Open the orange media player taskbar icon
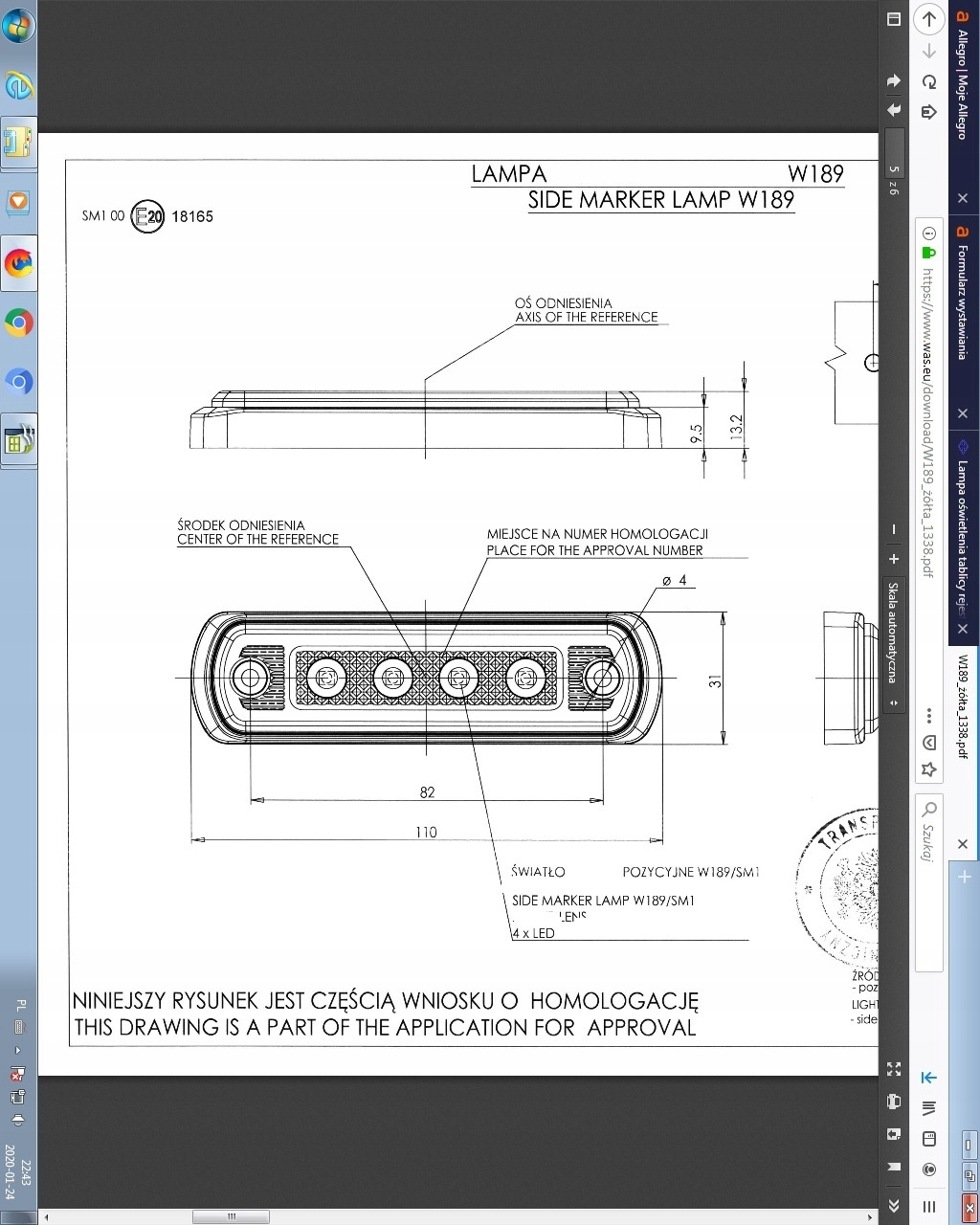Viewport: 980px width, 1225px height. (x=18, y=203)
